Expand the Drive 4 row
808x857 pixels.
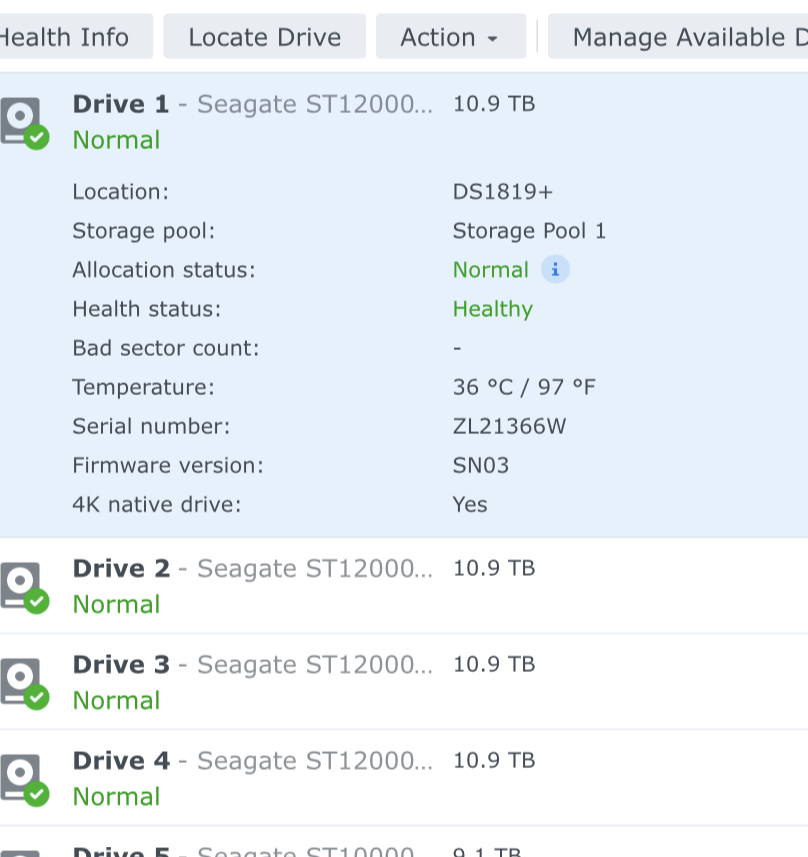[x=404, y=778]
